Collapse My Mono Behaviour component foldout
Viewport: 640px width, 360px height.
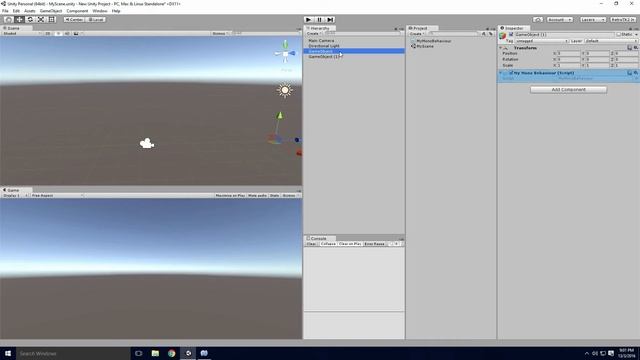[x=500, y=73]
